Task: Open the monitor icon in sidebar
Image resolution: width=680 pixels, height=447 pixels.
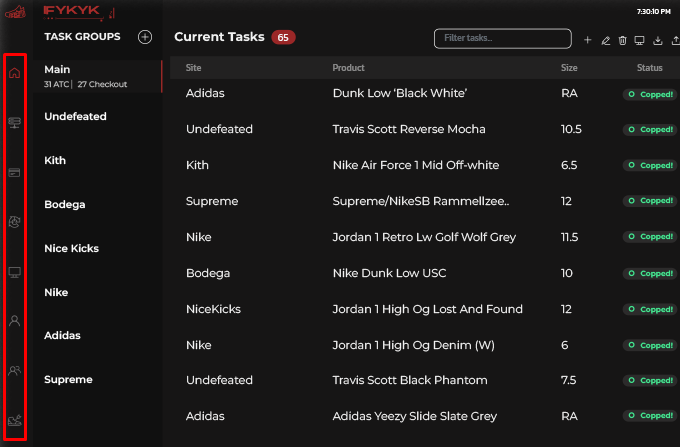Action: point(14,272)
